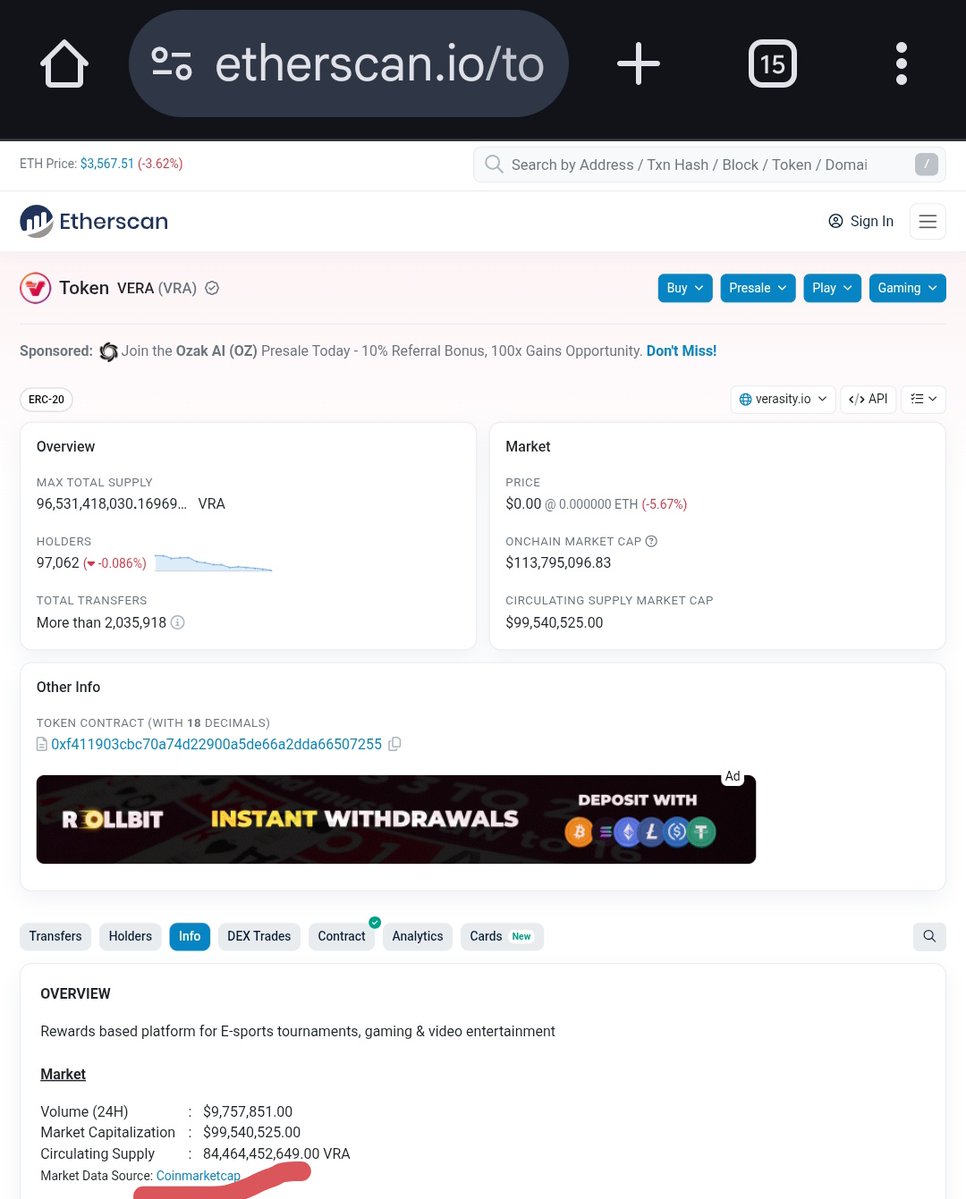This screenshot has width=966, height=1199.
Task: Click the holders count 97,062
Action: pos(58,563)
